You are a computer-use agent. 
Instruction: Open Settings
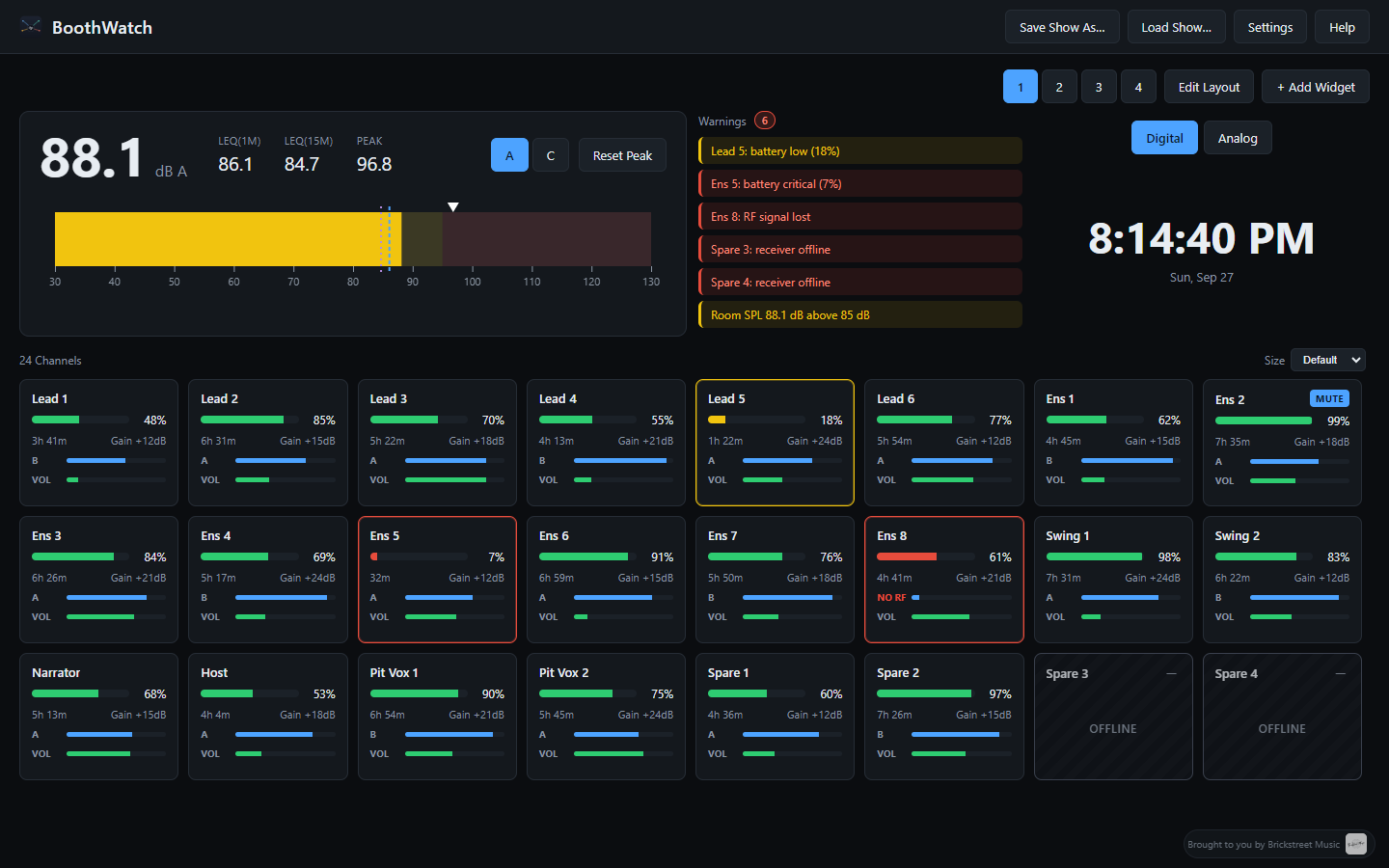[1270, 27]
